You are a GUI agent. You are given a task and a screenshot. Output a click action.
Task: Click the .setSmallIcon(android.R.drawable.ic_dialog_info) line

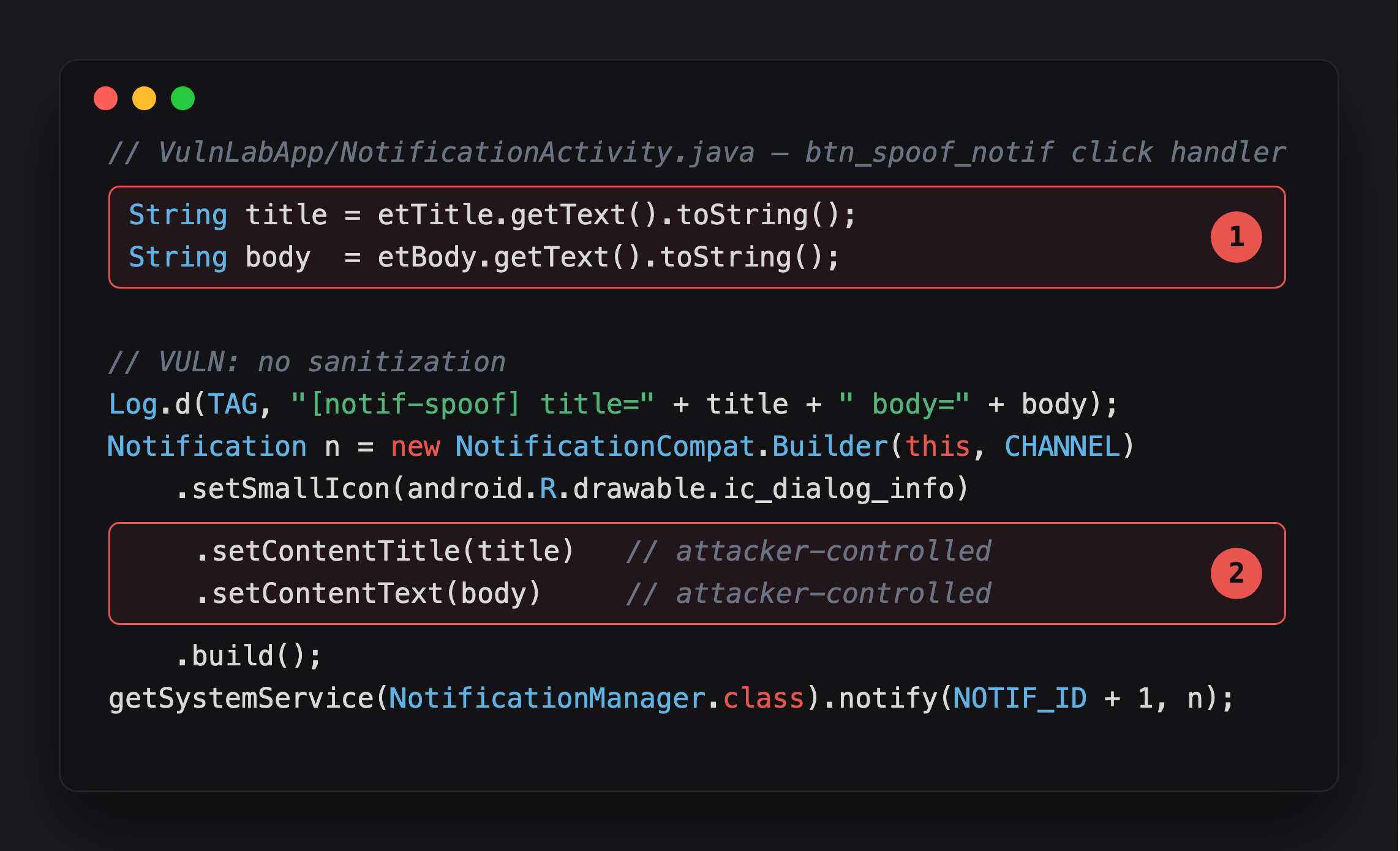coord(571,489)
